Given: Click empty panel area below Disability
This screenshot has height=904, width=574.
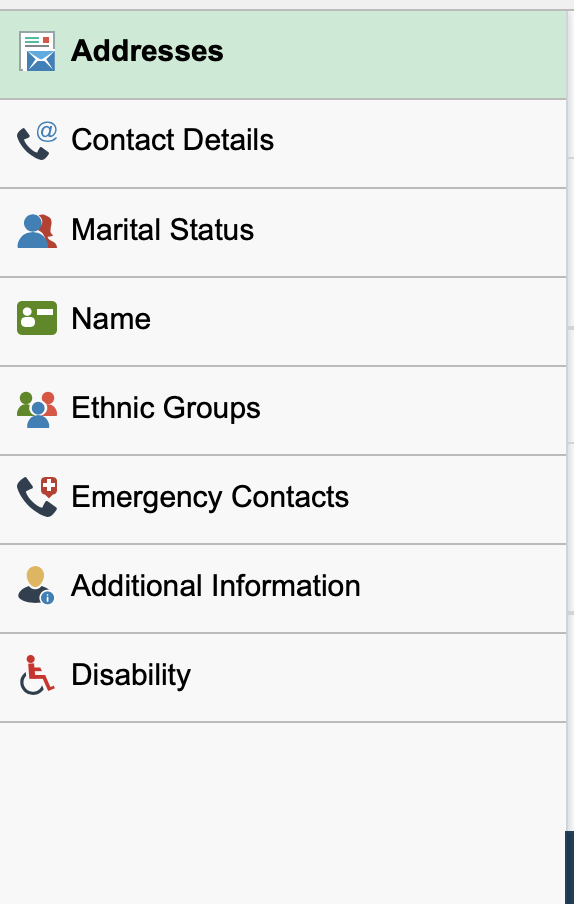Looking at the screenshot, I should (x=282, y=813).
